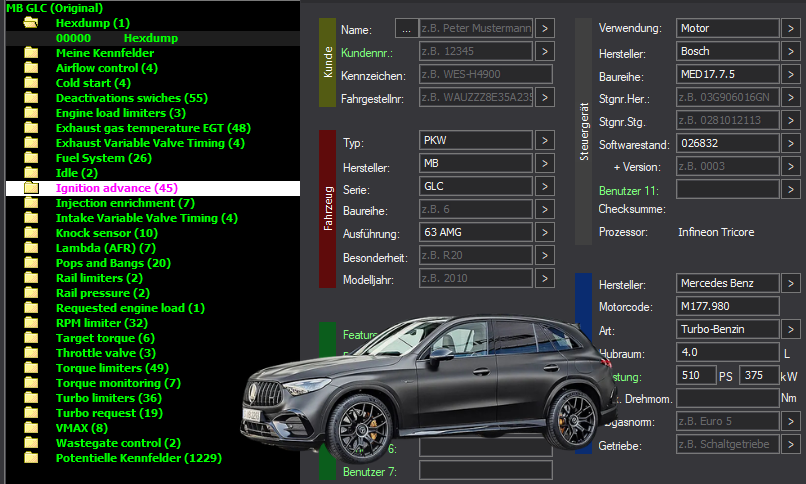Image resolution: width=806 pixels, height=484 pixels.
Task: Click the Throttle valve folder icon
Action: [x=31, y=352]
